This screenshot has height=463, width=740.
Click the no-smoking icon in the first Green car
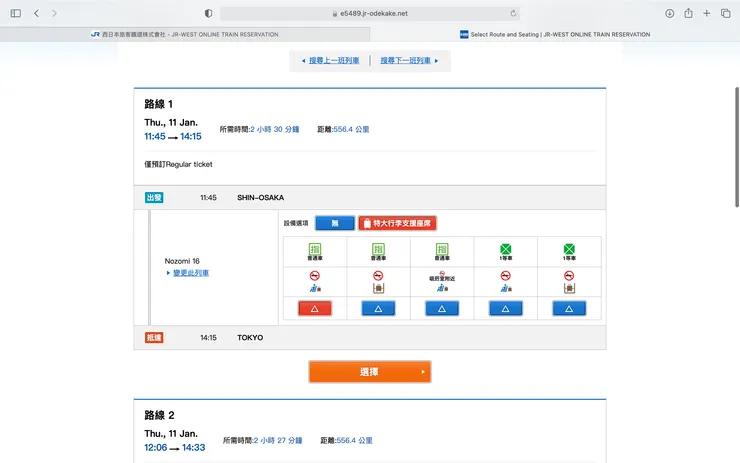[505, 276]
